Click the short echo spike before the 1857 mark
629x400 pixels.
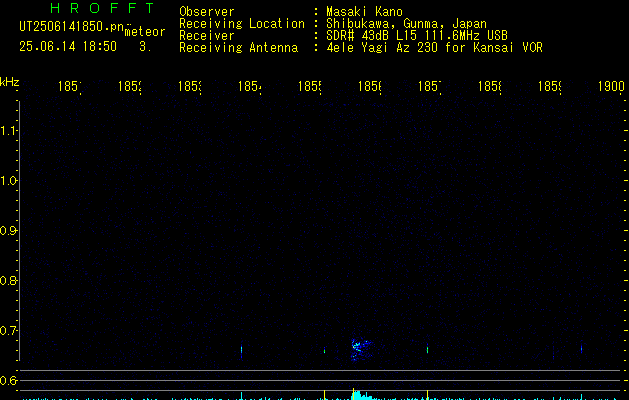tap(427, 349)
